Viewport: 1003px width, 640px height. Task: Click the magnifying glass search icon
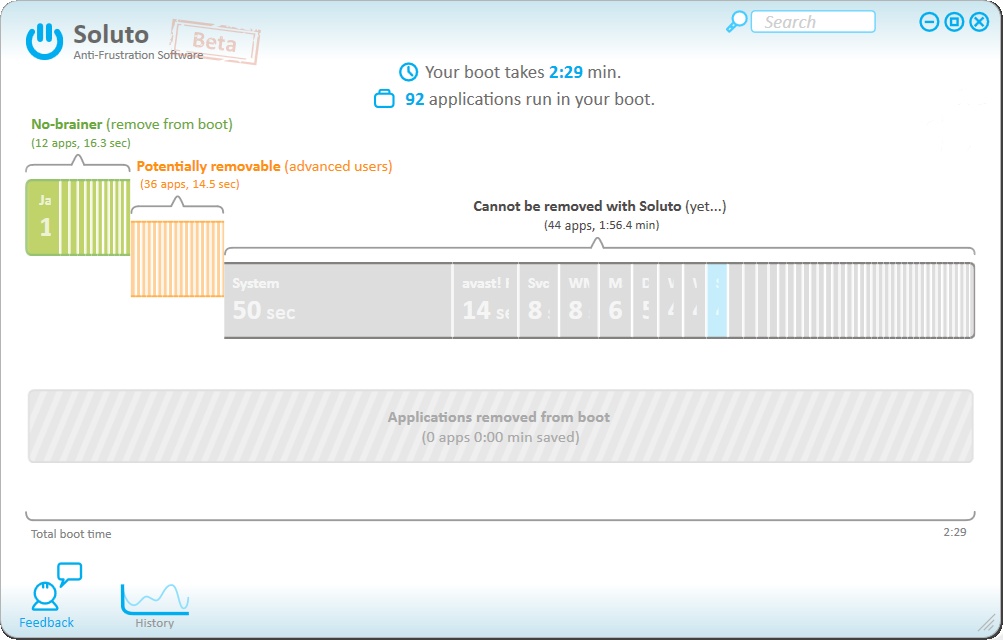click(736, 22)
